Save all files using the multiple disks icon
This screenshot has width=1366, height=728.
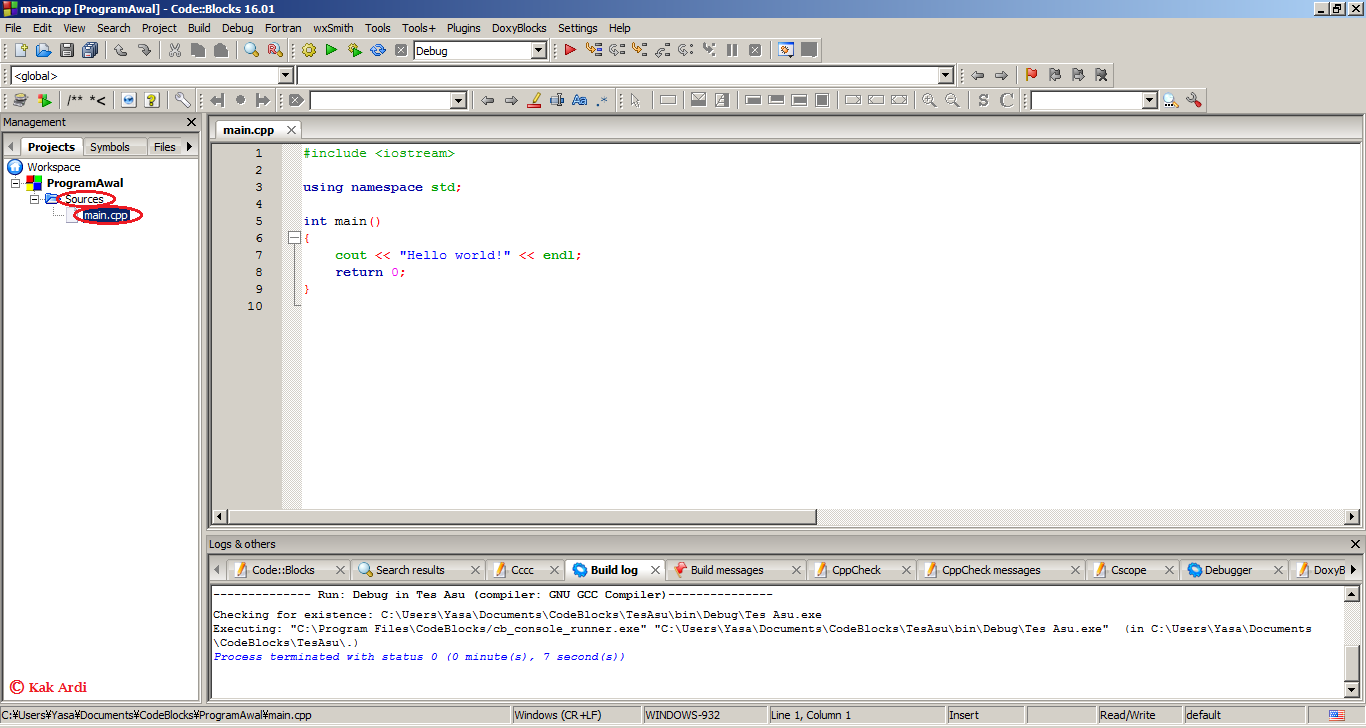tap(90, 49)
